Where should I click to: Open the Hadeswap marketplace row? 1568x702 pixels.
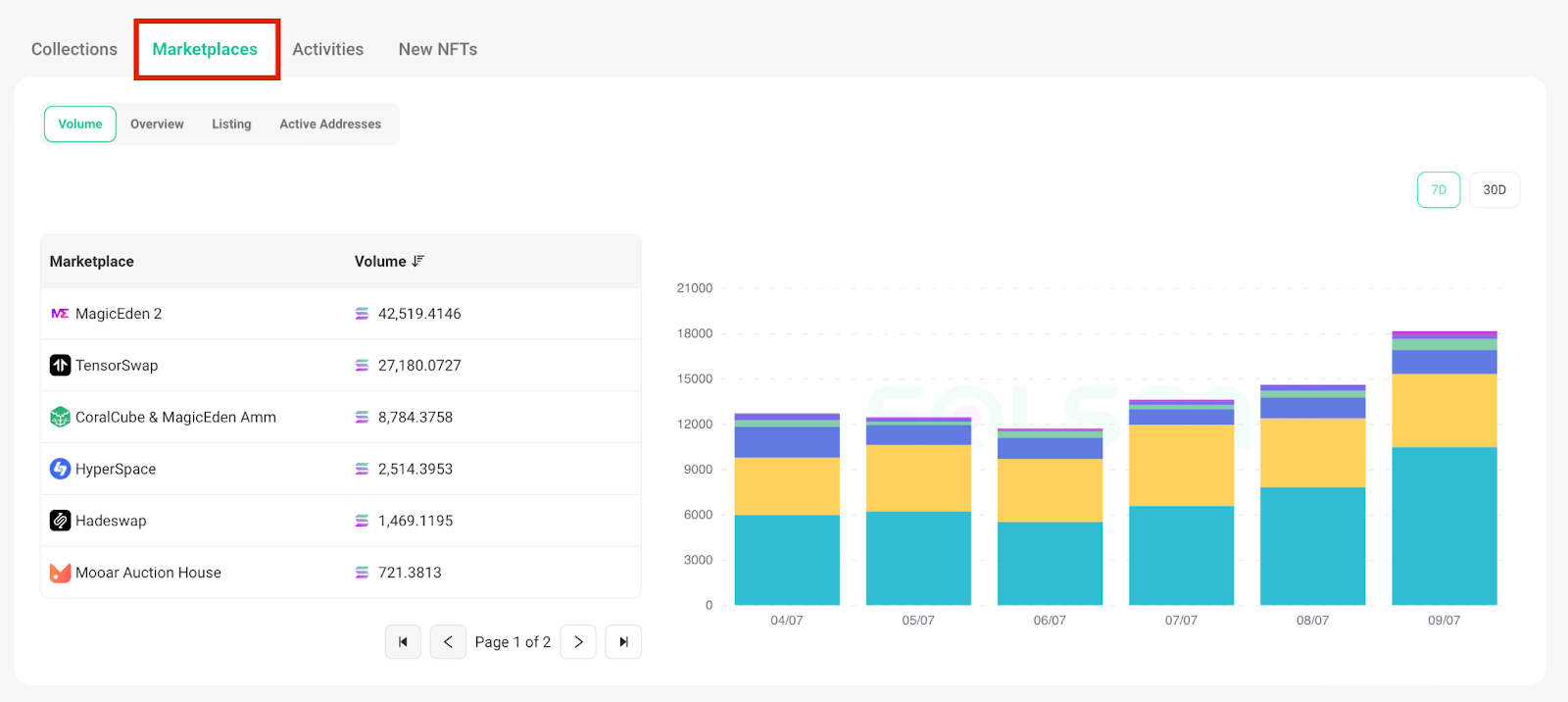(341, 521)
